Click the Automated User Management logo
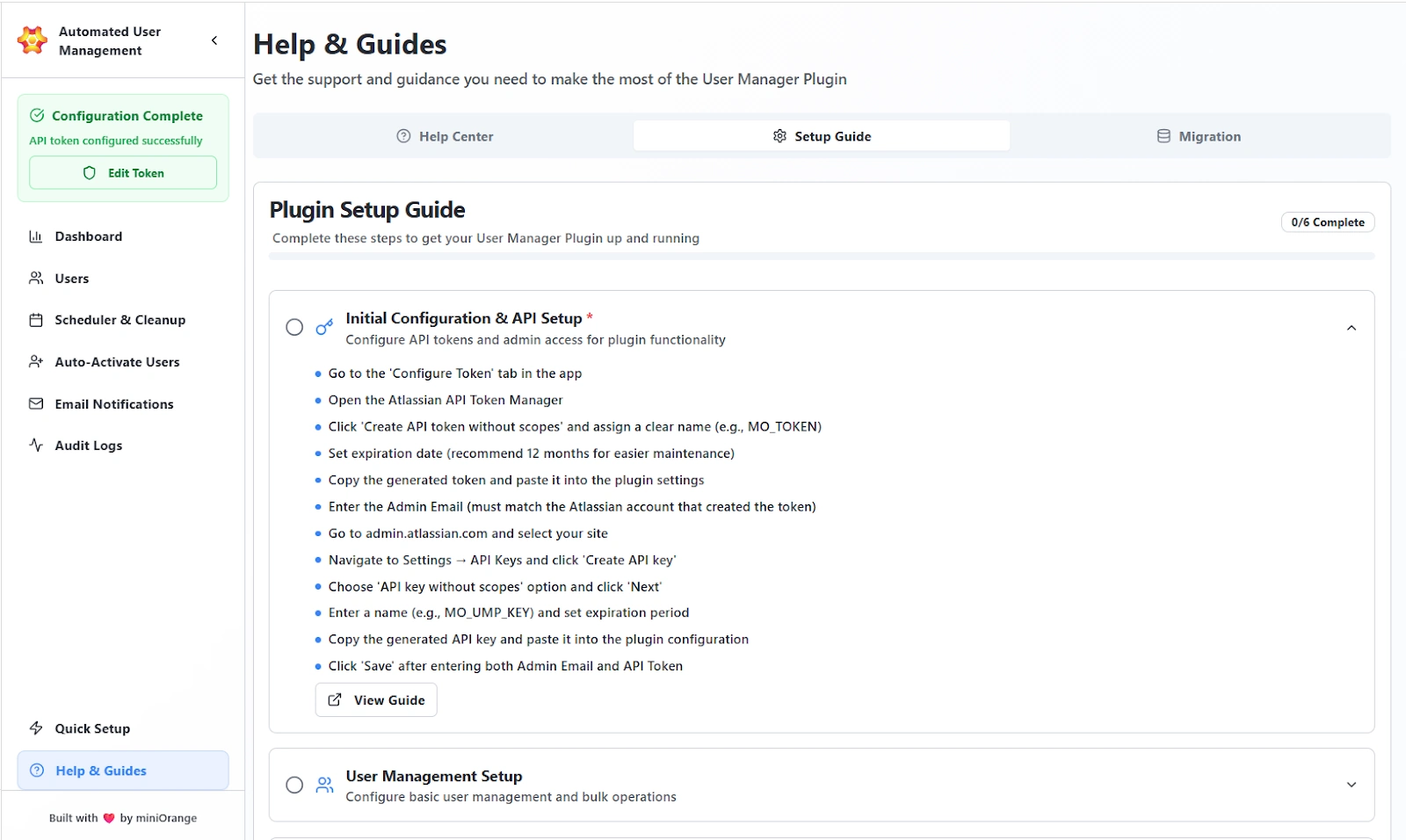 [x=32, y=40]
